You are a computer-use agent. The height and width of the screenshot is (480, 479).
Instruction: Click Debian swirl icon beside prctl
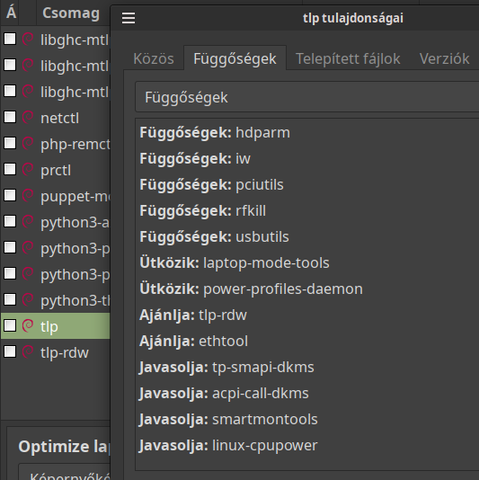(x=28, y=169)
